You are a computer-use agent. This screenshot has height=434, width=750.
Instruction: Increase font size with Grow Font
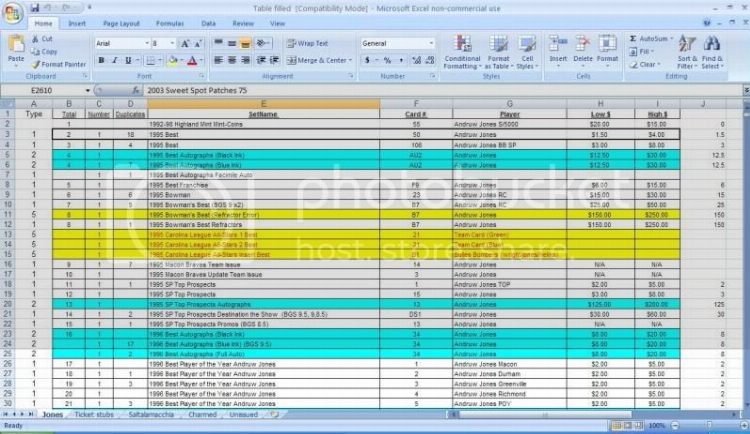(x=185, y=44)
